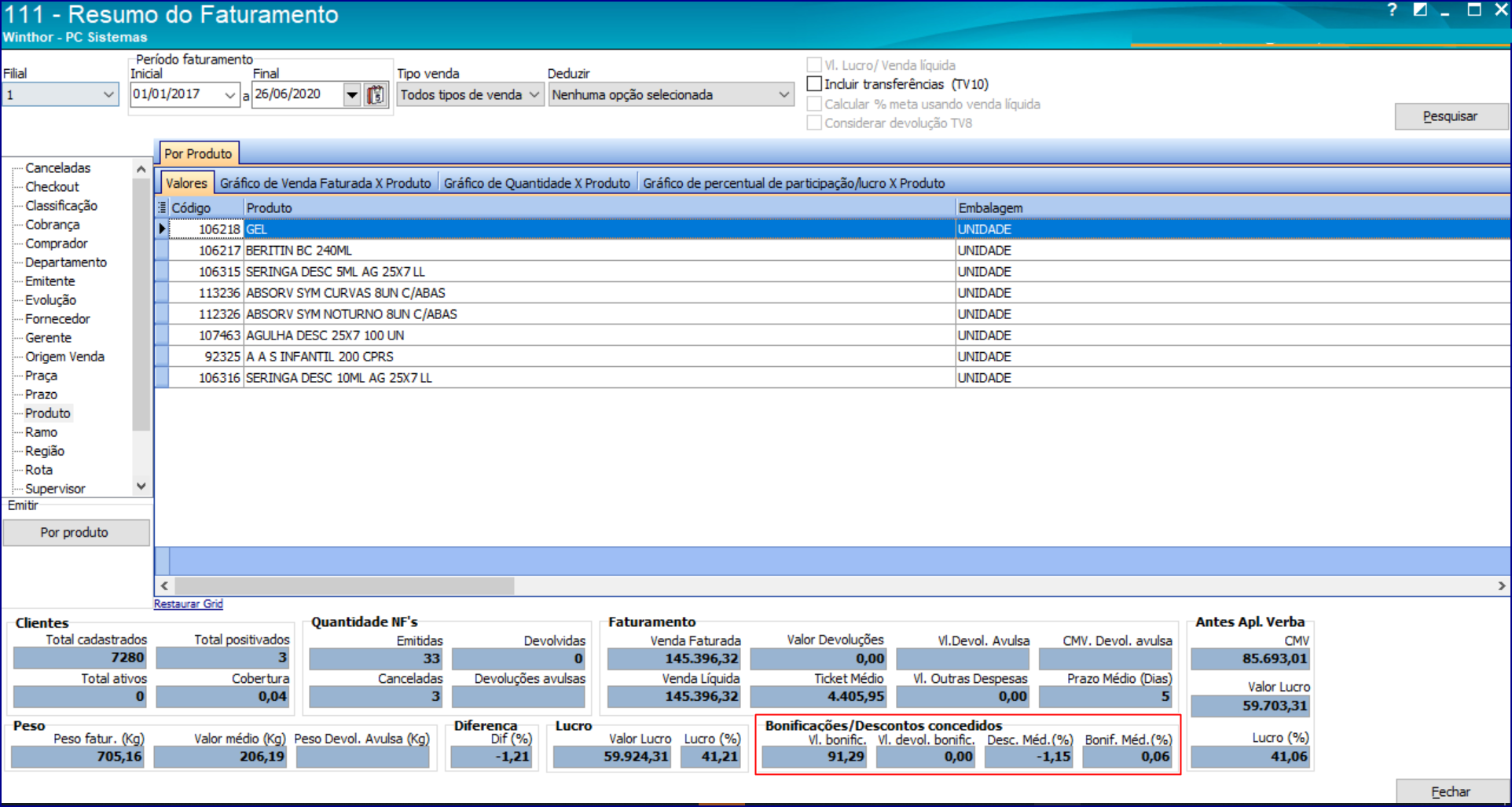
Task: Sort by the Código column header
Action: (206, 207)
